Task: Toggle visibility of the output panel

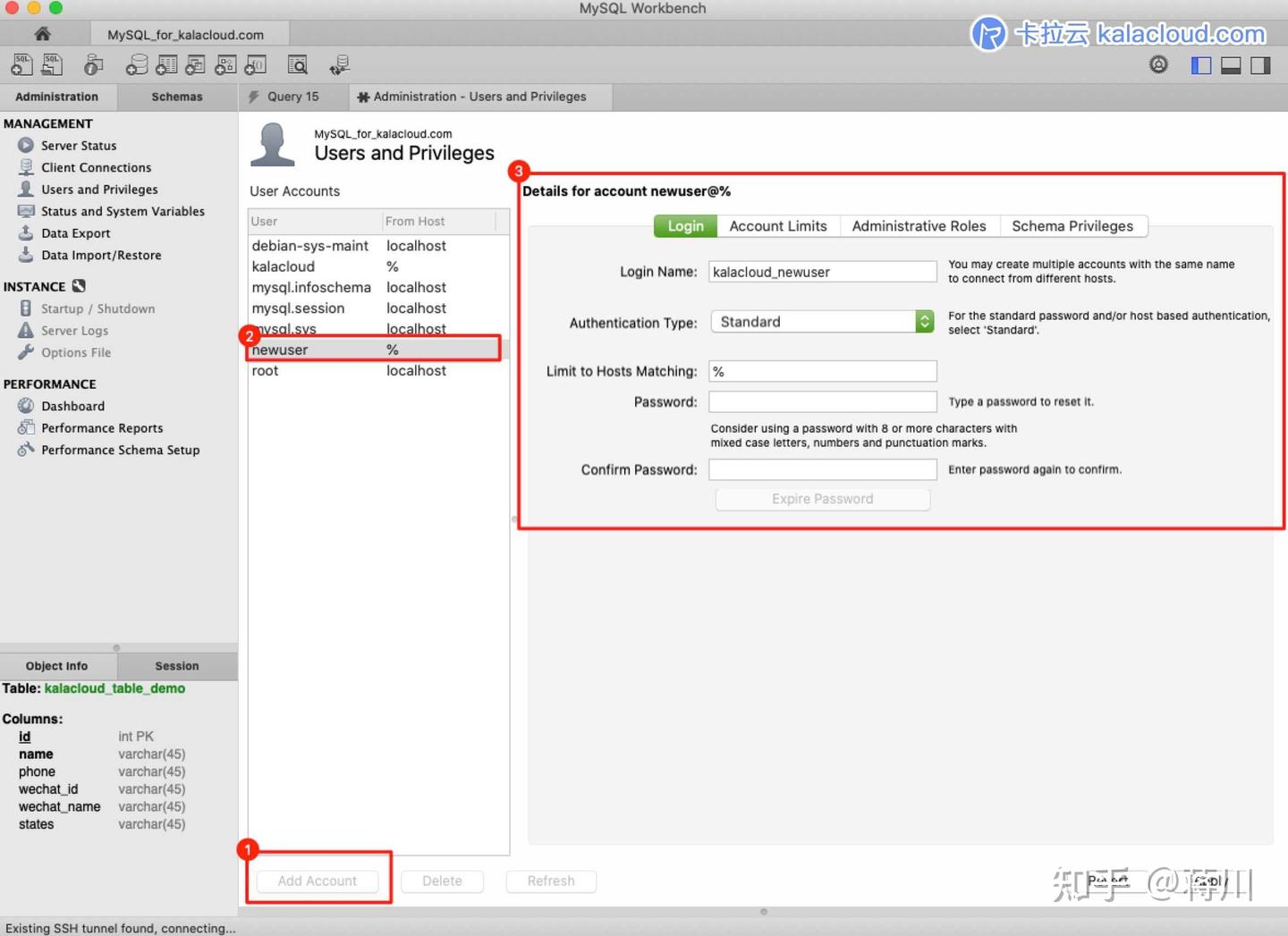Action: [1231, 65]
